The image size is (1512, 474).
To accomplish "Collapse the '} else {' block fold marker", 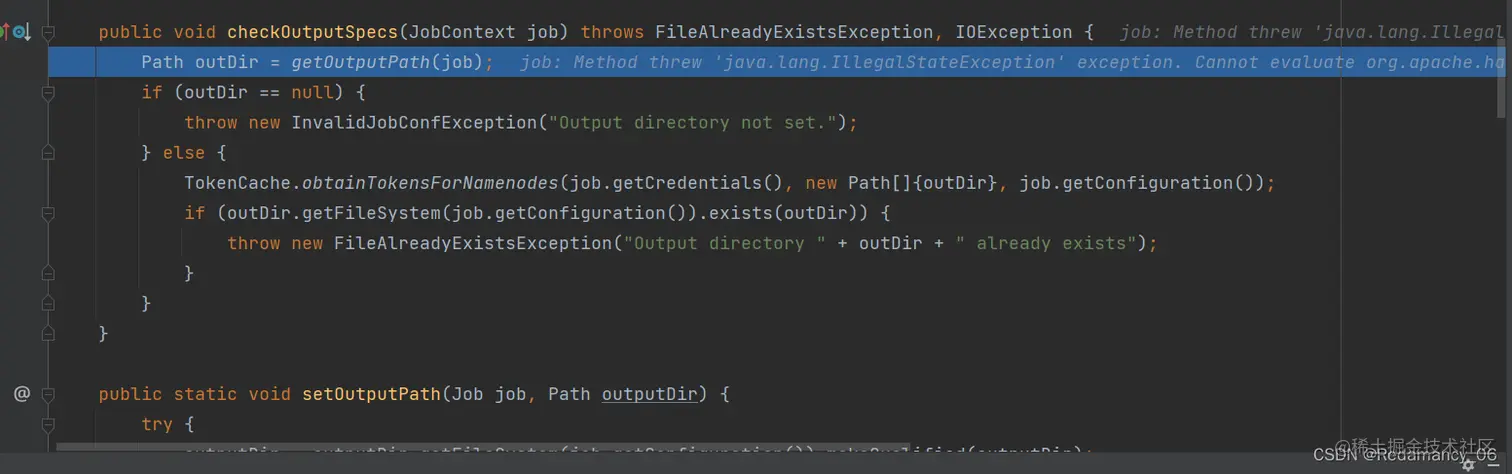I will coord(48,153).
